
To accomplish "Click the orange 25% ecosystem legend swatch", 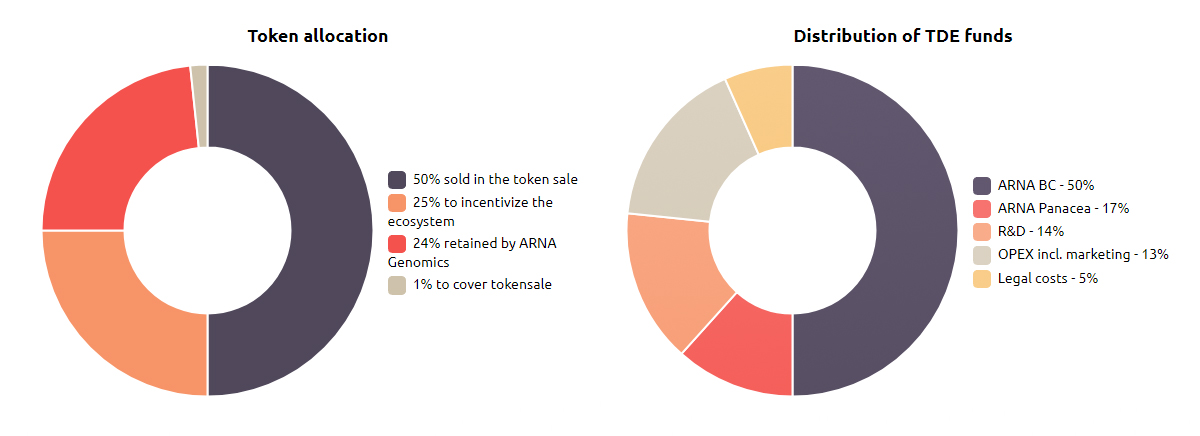I will tap(397, 202).
